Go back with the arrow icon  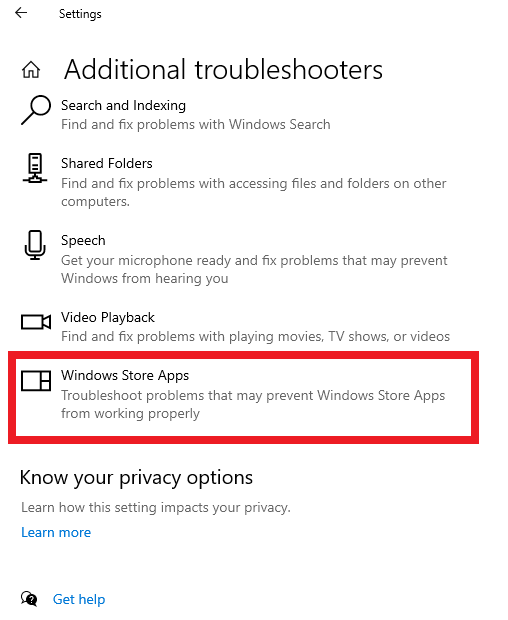pos(21,13)
